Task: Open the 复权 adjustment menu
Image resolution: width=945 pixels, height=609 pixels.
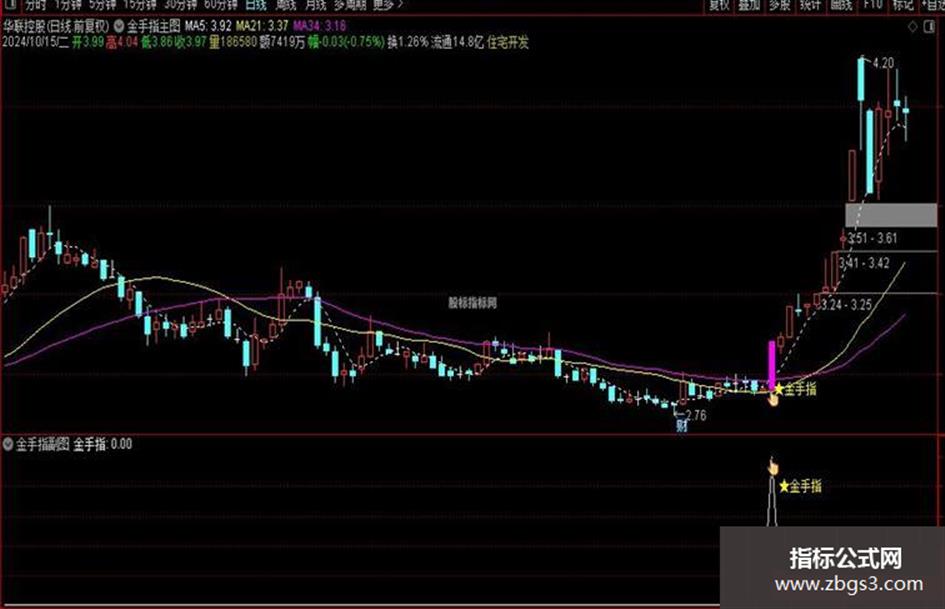Action: [x=719, y=5]
